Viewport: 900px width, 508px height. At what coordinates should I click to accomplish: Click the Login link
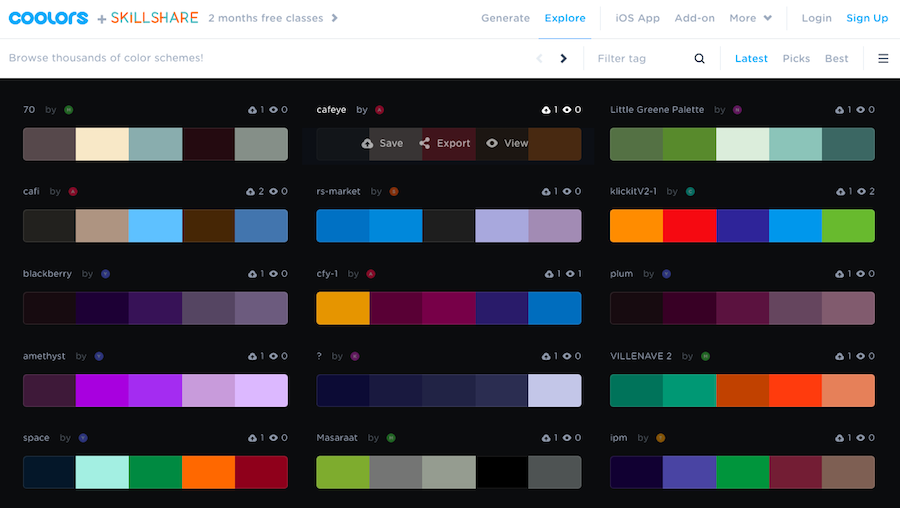(816, 18)
